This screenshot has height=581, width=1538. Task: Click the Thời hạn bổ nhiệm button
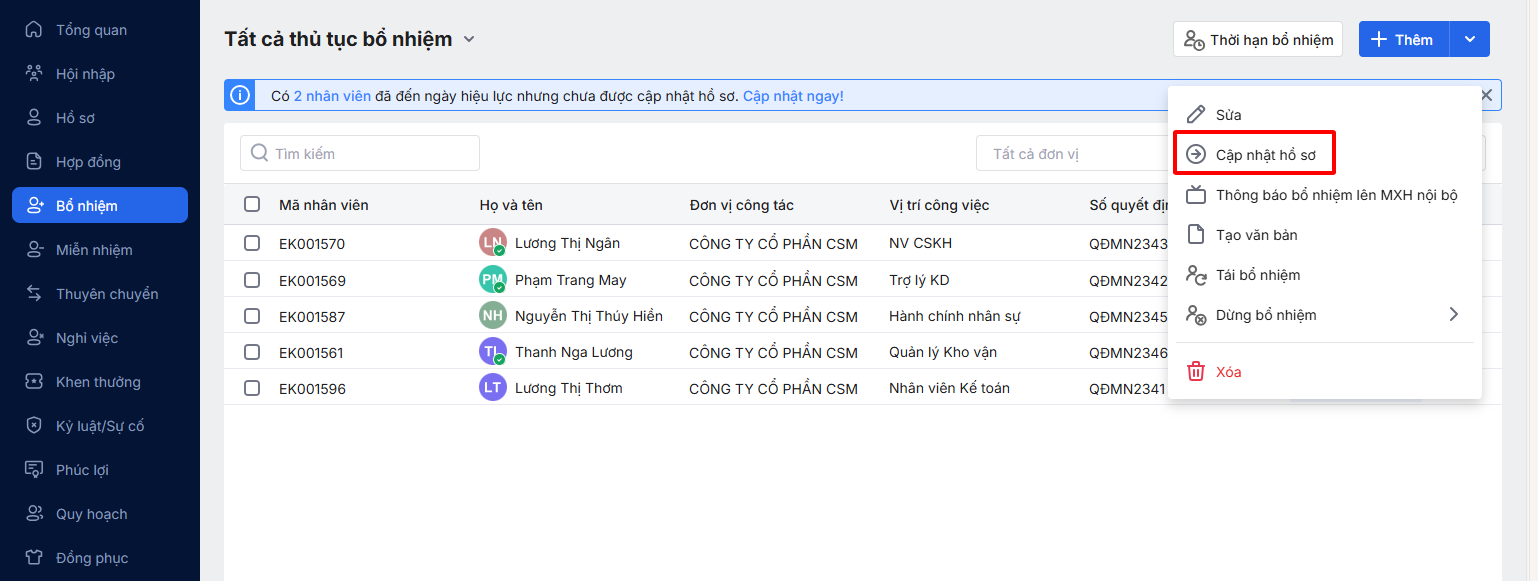coord(1258,40)
